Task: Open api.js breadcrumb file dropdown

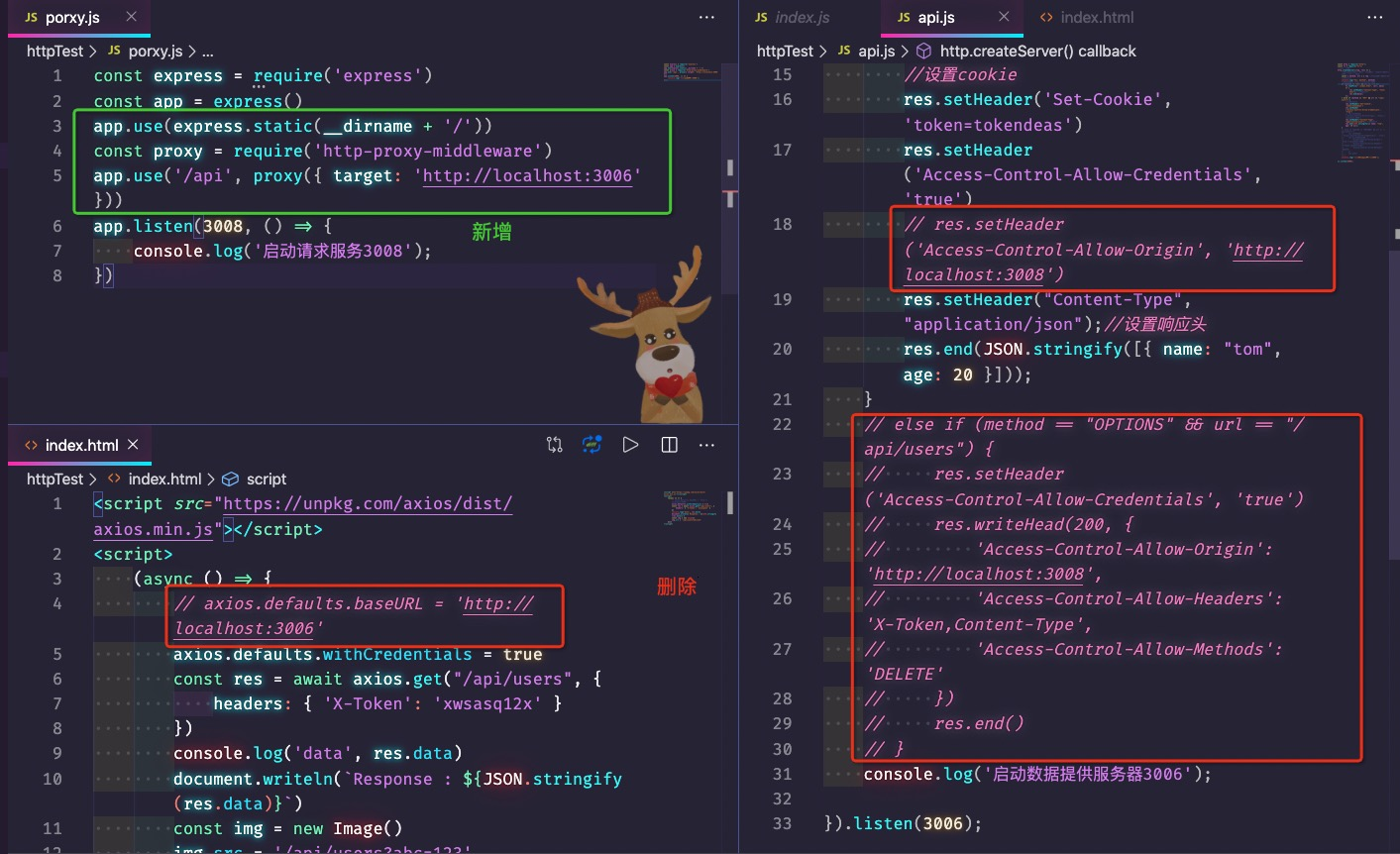Action: point(877,51)
